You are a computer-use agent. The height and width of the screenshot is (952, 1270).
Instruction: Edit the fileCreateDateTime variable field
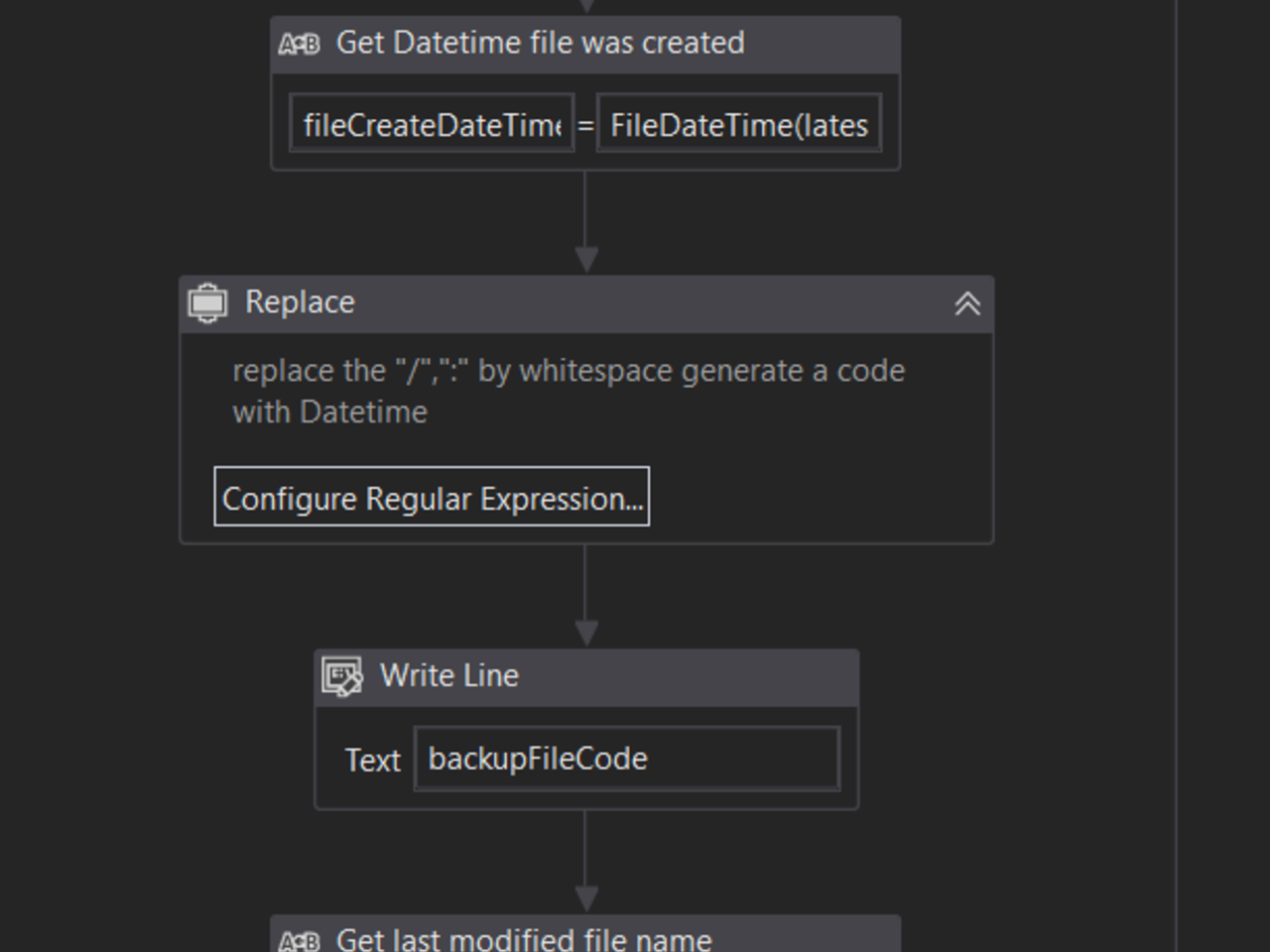(432, 124)
